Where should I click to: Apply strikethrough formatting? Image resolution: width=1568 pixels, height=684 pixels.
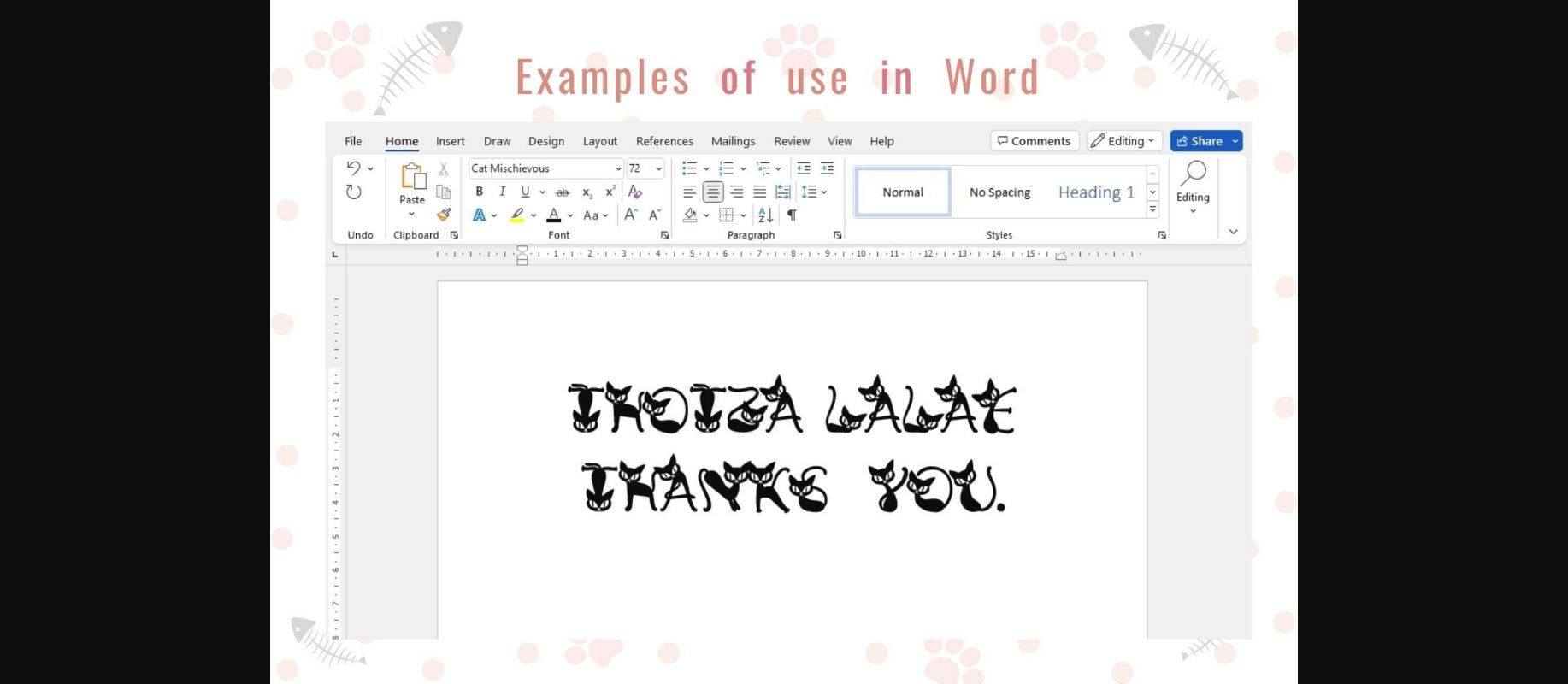tap(563, 192)
